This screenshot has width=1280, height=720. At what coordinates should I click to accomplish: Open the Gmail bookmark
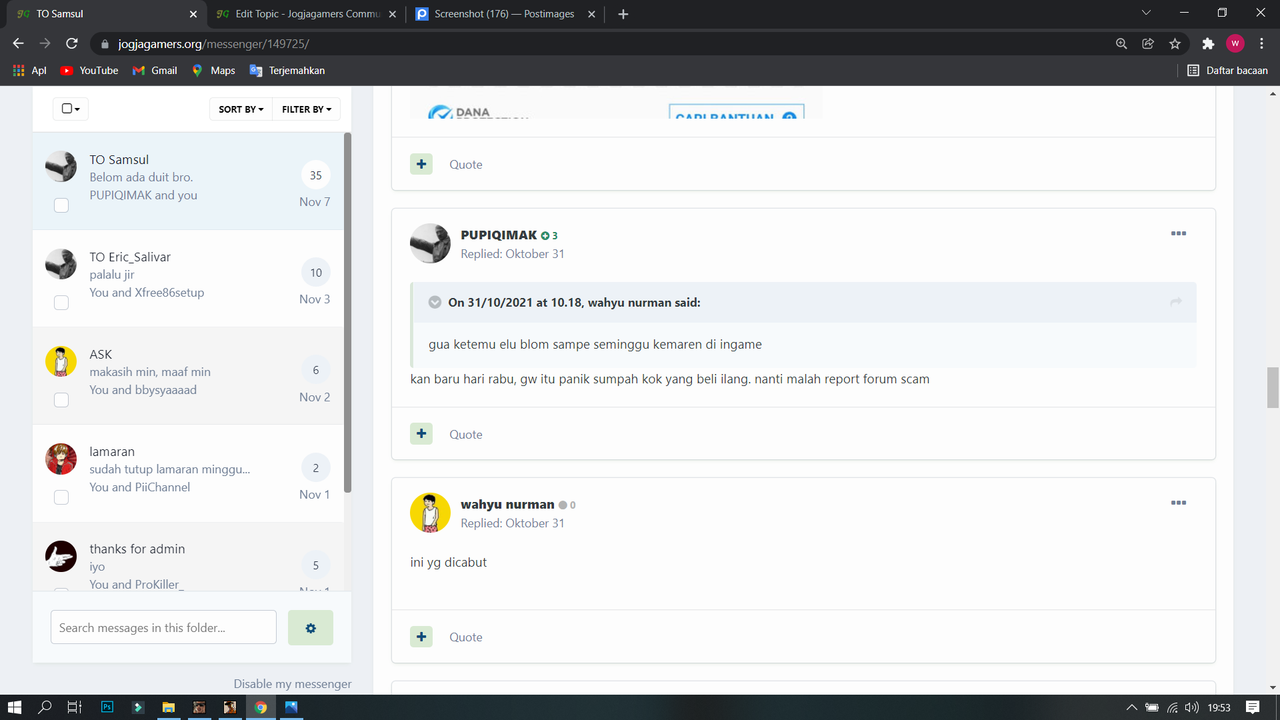point(154,71)
